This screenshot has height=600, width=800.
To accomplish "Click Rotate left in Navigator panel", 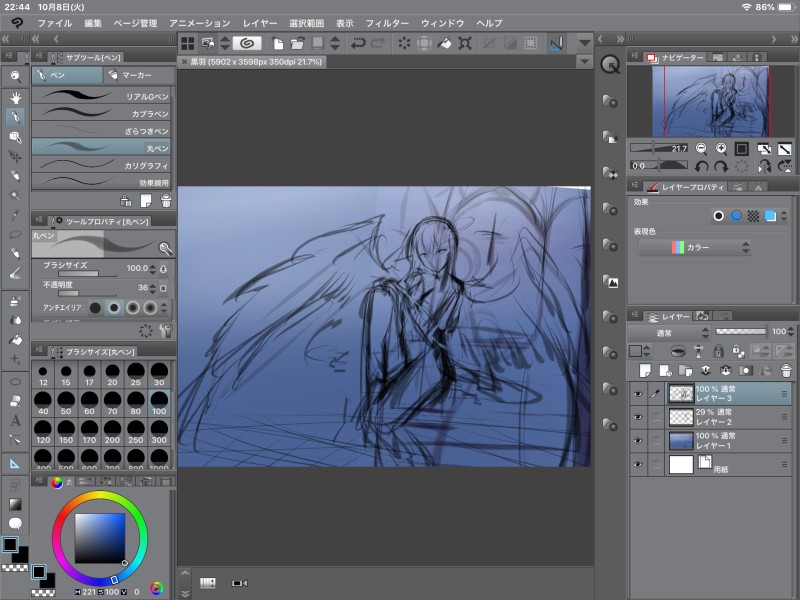I will click(702, 166).
